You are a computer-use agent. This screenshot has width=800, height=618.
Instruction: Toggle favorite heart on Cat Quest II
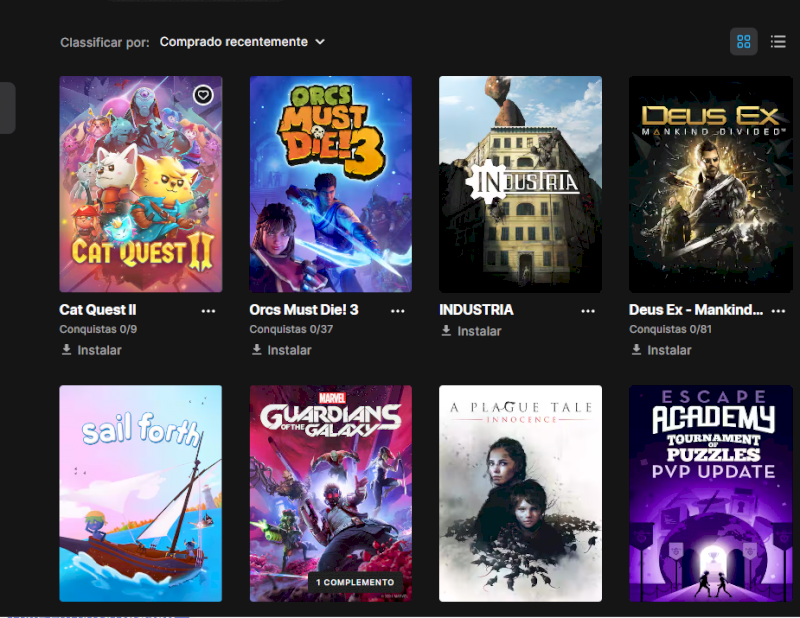tap(203, 95)
